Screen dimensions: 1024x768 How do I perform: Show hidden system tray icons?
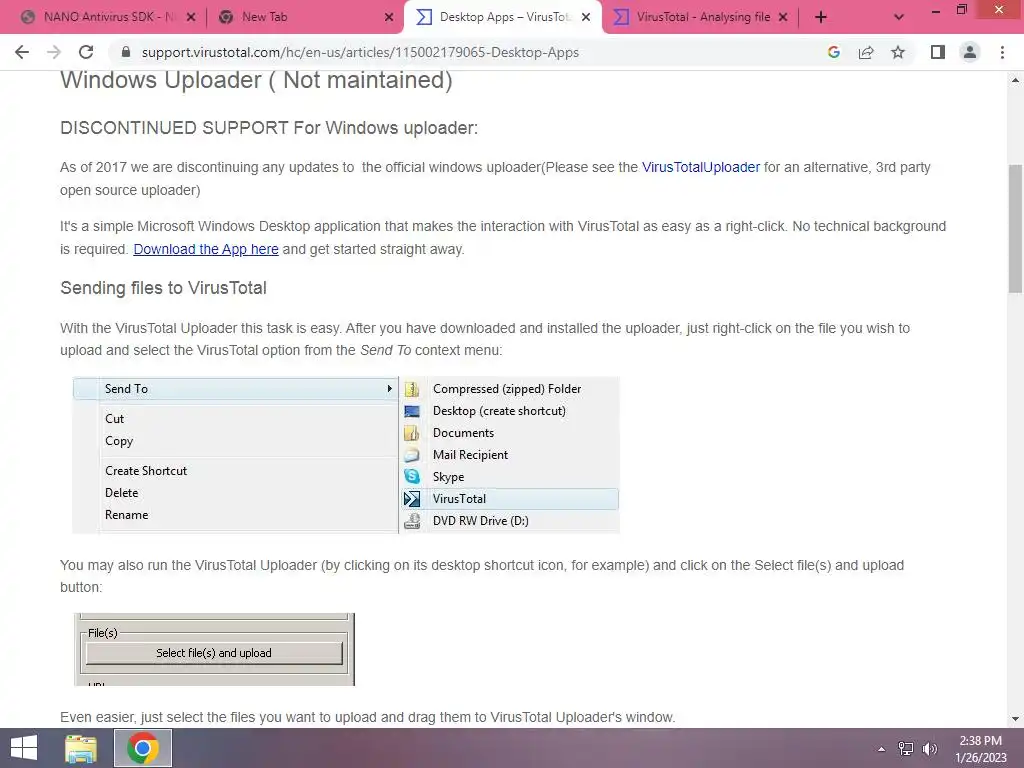tap(881, 748)
